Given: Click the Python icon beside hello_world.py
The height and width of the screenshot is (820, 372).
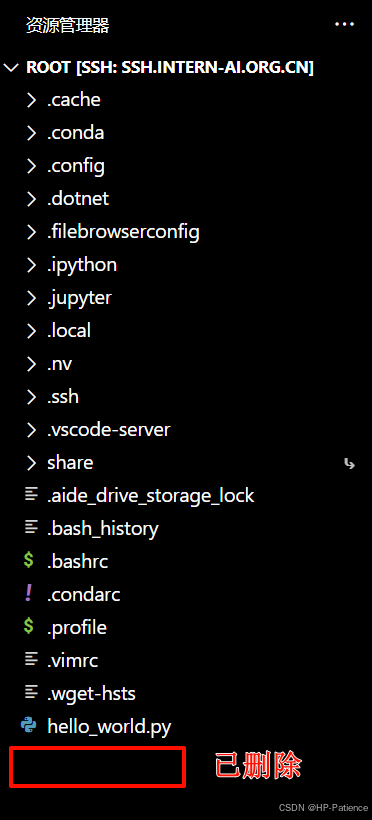Looking at the screenshot, I should (x=28, y=725).
